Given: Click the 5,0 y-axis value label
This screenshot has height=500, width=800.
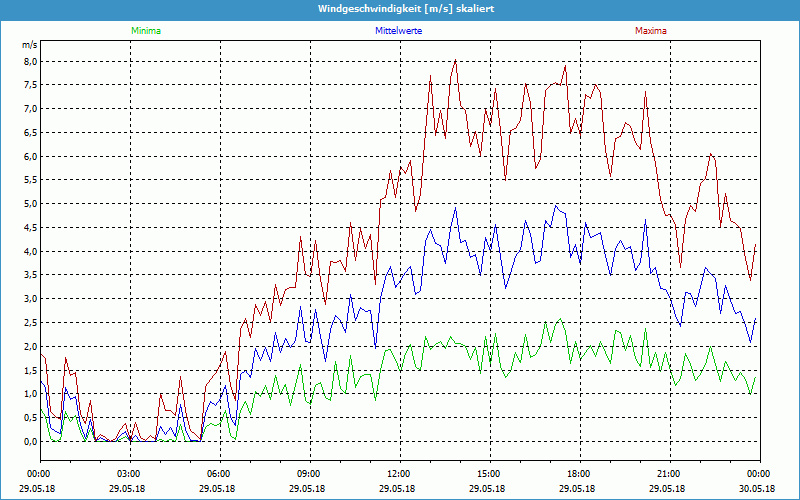Looking at the screenshot, I should coord(30,204).
